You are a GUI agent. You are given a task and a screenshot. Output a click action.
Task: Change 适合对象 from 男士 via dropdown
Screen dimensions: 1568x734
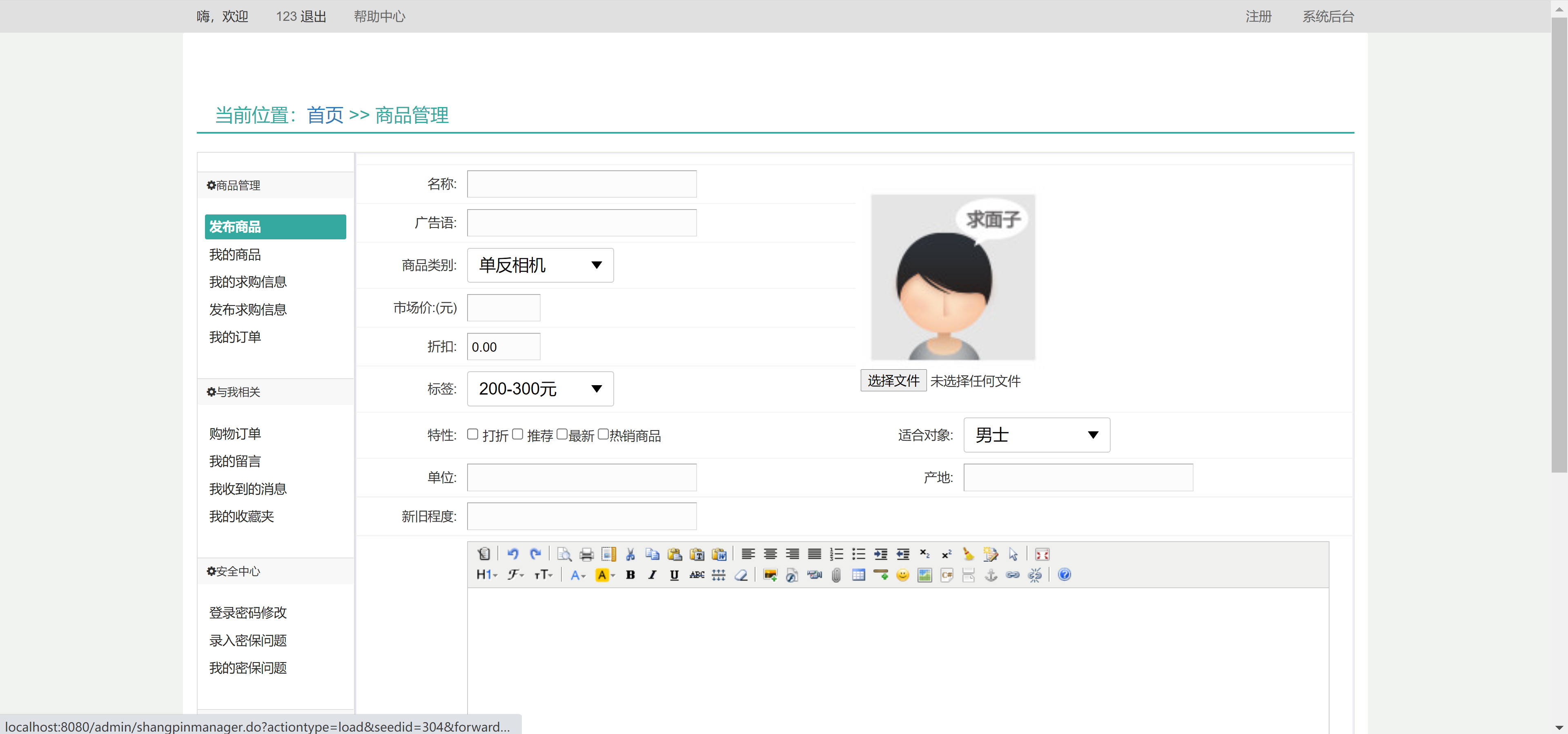(x=1036, y=435)
